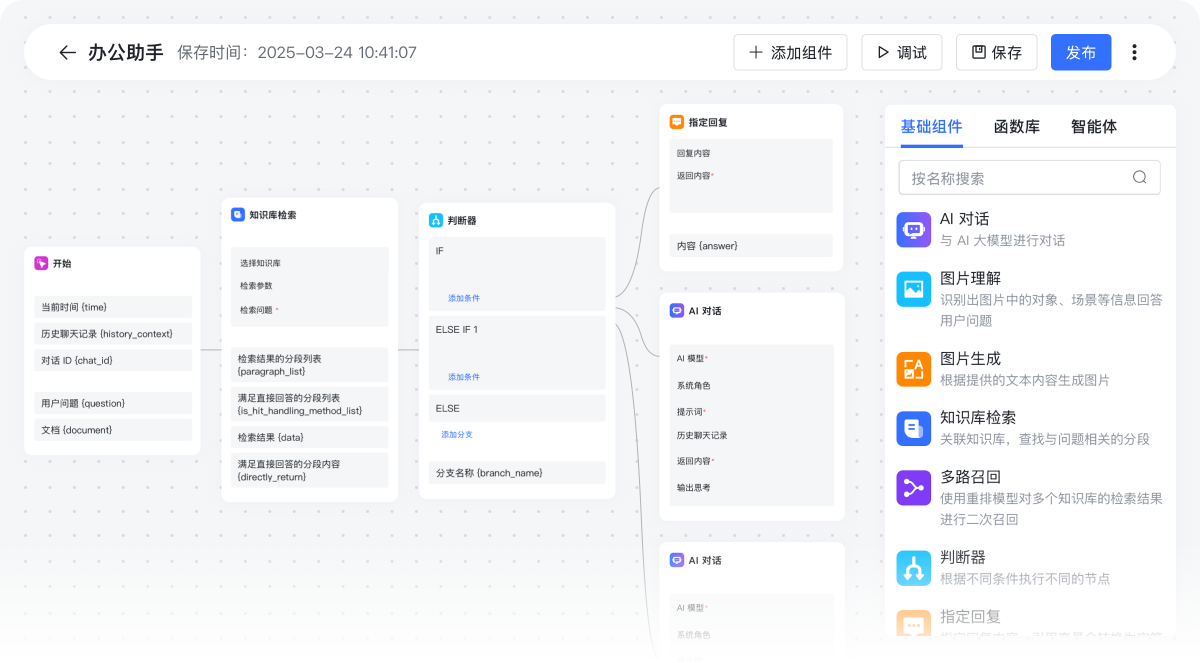Click the 指定回复 node icon on canvas
1200x663 pixels.
677,122
